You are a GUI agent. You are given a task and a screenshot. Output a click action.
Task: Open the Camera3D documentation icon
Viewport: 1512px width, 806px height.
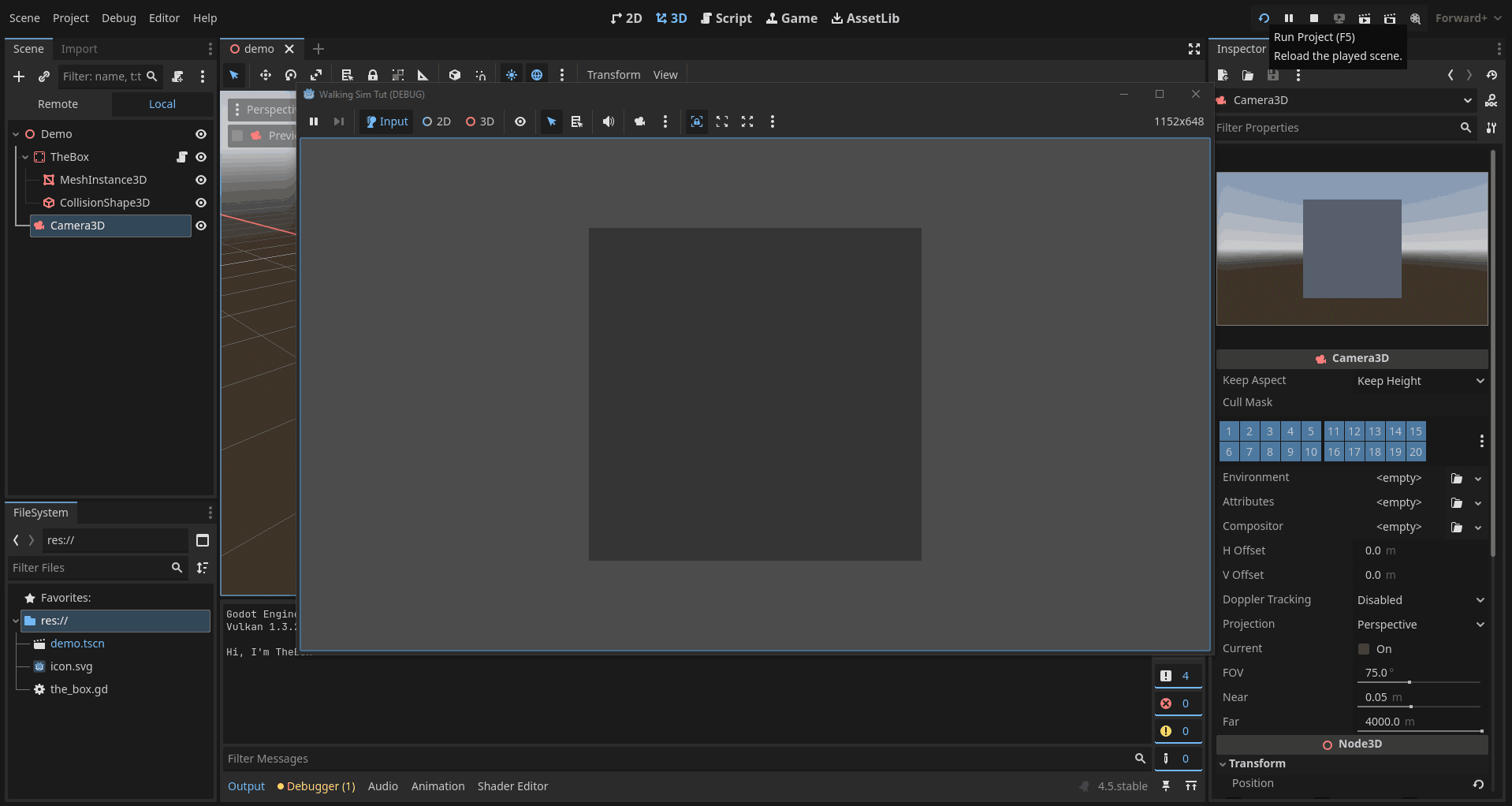(x=1492, y=100)
